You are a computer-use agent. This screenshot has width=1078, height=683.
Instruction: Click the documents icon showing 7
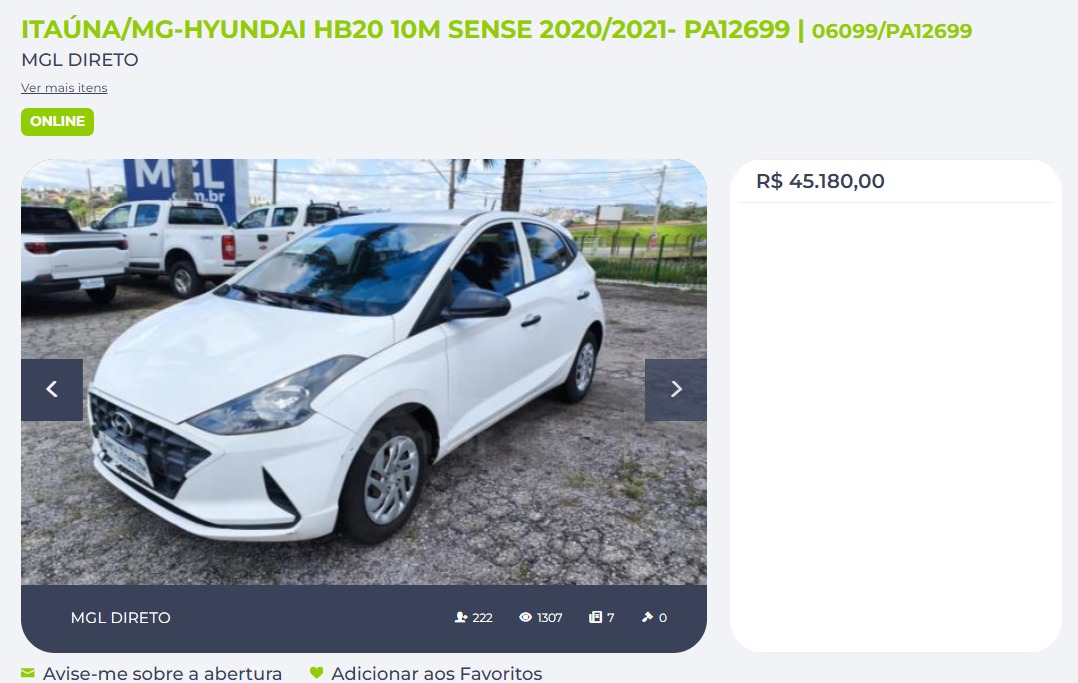pos(595,618)
